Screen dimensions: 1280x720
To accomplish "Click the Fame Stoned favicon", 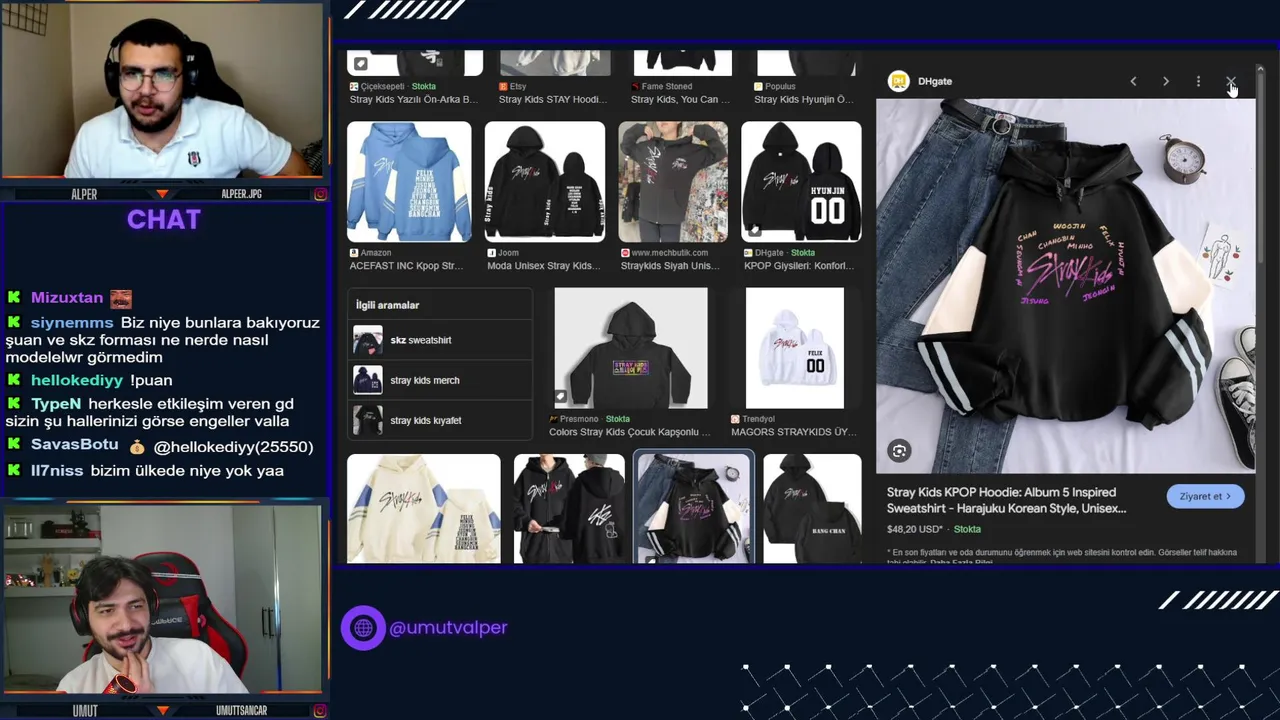I will [635, 87].
